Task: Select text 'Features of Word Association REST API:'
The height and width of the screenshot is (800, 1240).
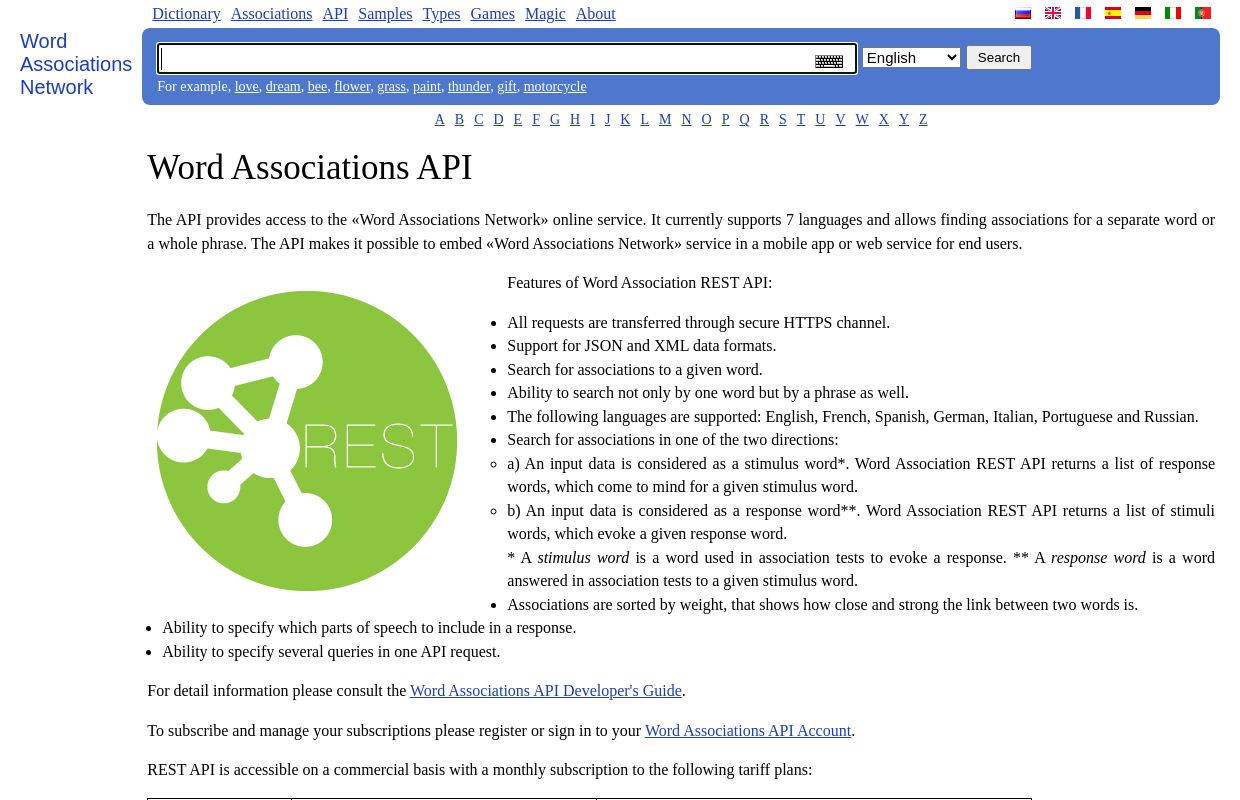Action: pos(640,283)
